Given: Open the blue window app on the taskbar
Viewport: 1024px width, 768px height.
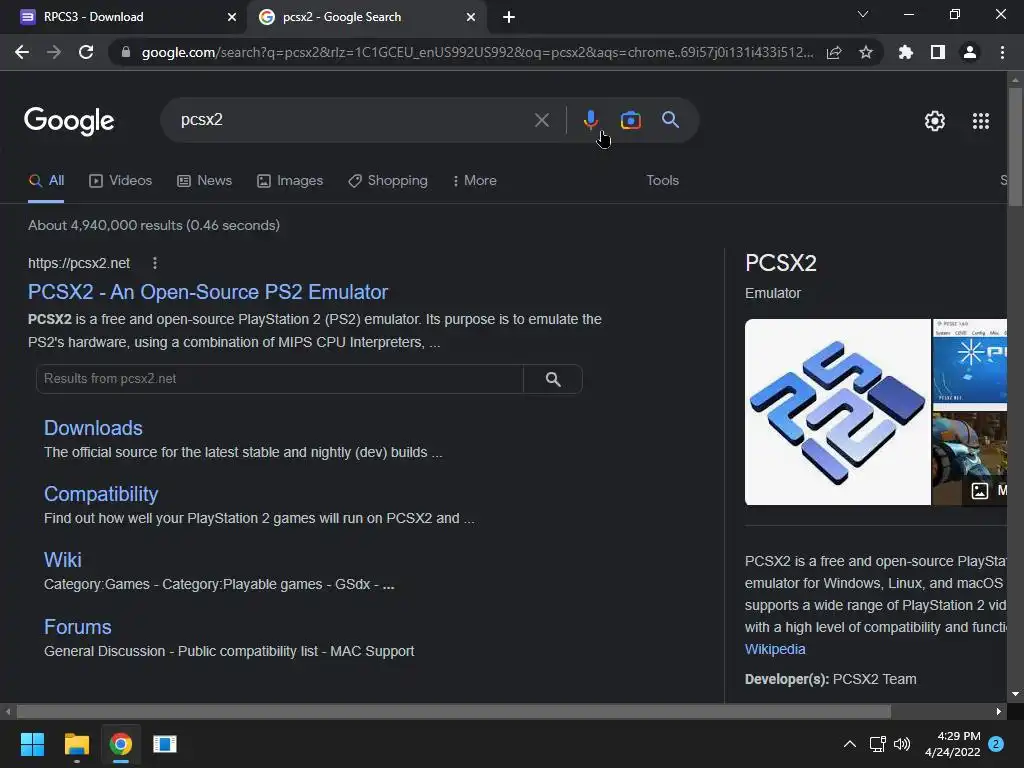Looking at the screenshot, I should pos(165,744).
